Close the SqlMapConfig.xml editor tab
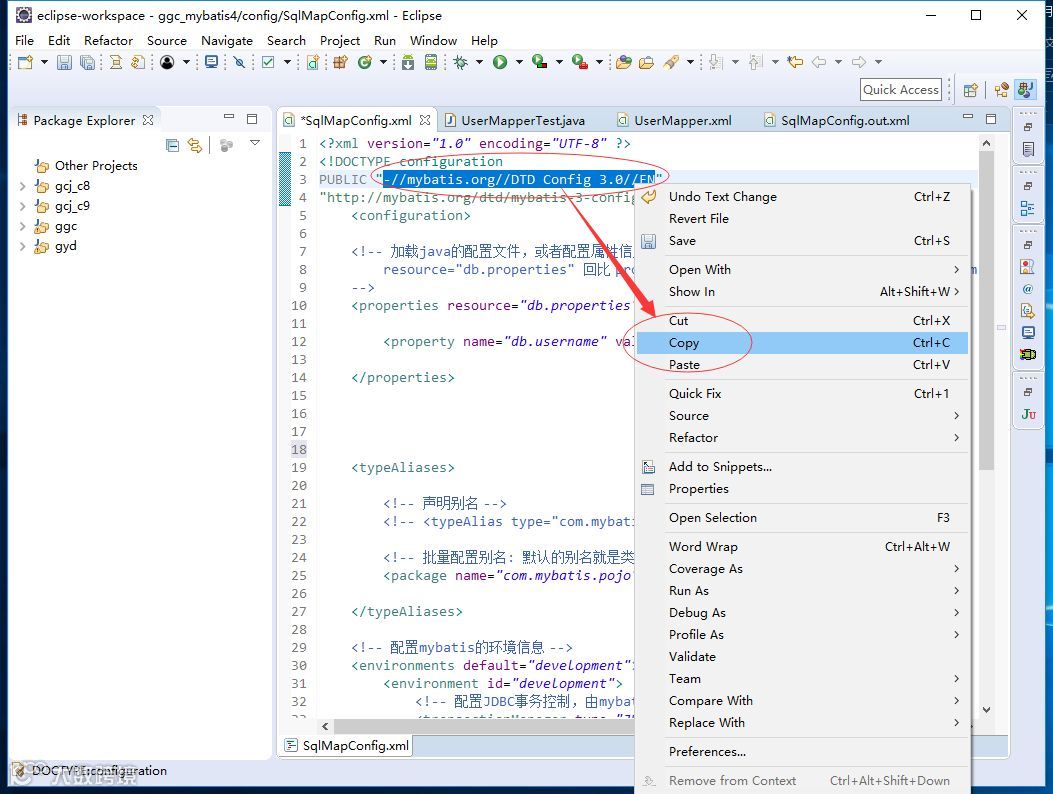Screen dimensions: 1053x794 [425, 120]
